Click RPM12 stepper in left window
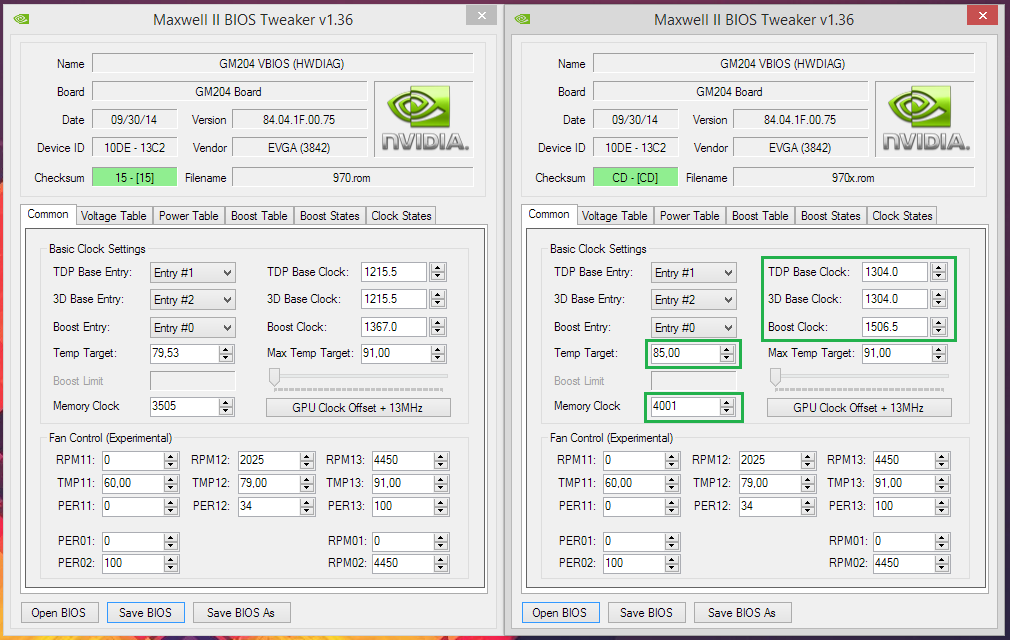This screenshot has width=1010, height=640. tap(307, 460)
